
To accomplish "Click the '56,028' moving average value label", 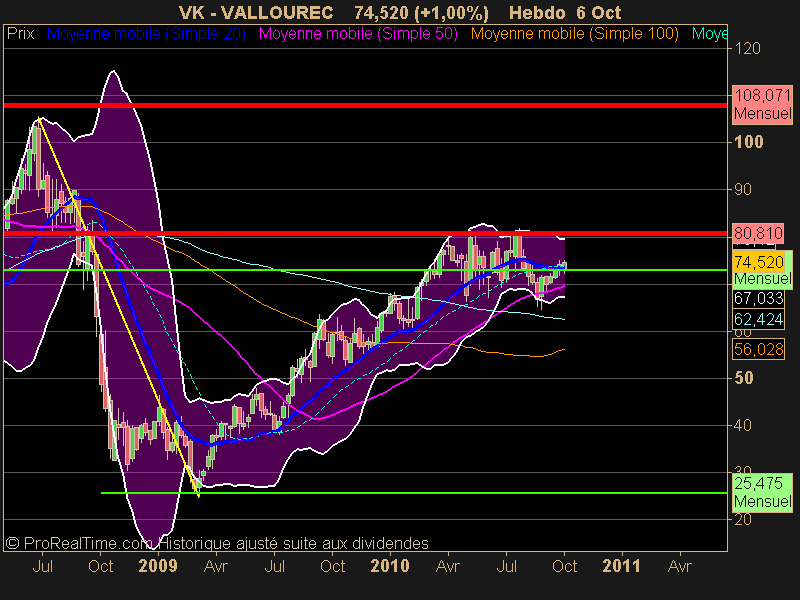I will click(758, 349).
